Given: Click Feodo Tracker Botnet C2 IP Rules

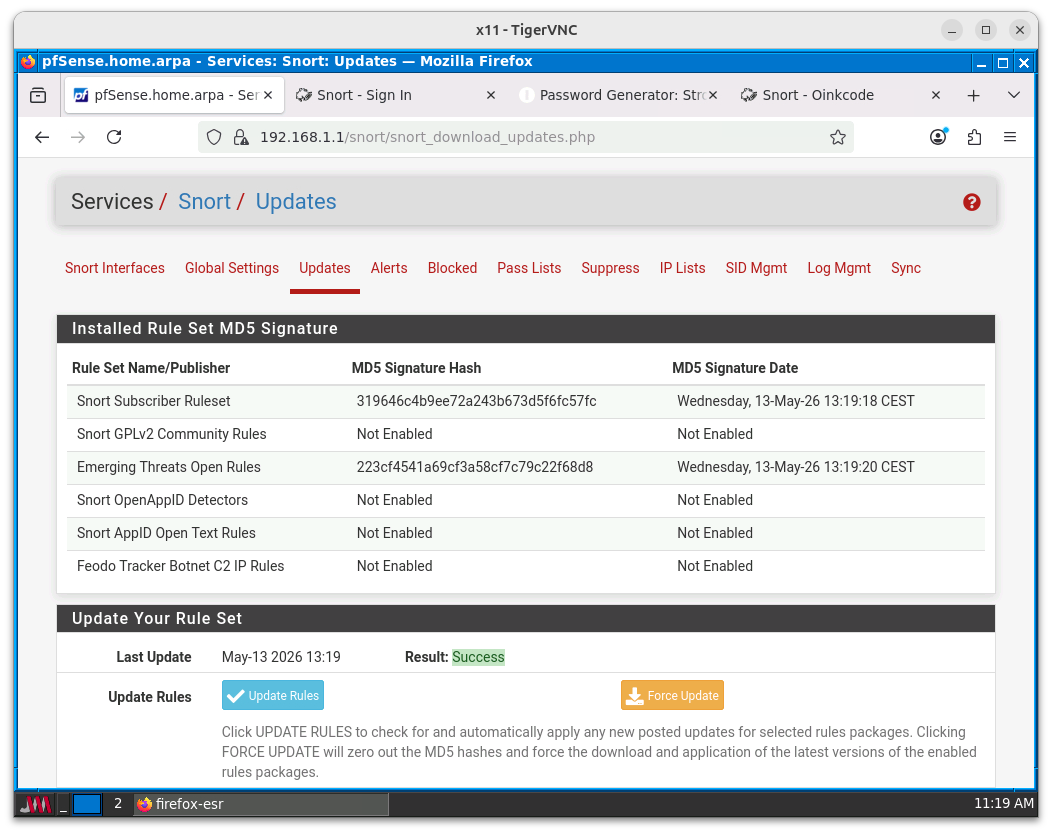Looking at the screenshot, I should (x=180, y=566).
